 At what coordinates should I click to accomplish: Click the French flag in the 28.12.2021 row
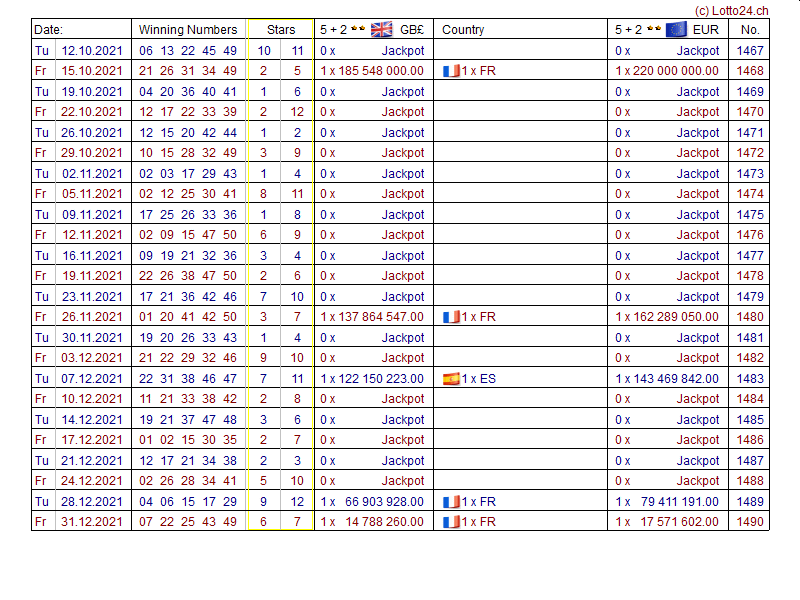tap(451, 502)
